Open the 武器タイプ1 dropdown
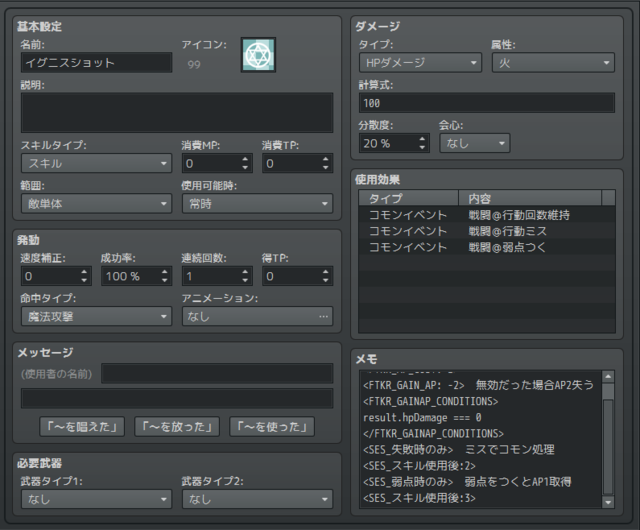Image resolution: width=640 pixels, height=530 pixels. coord(96,499)
